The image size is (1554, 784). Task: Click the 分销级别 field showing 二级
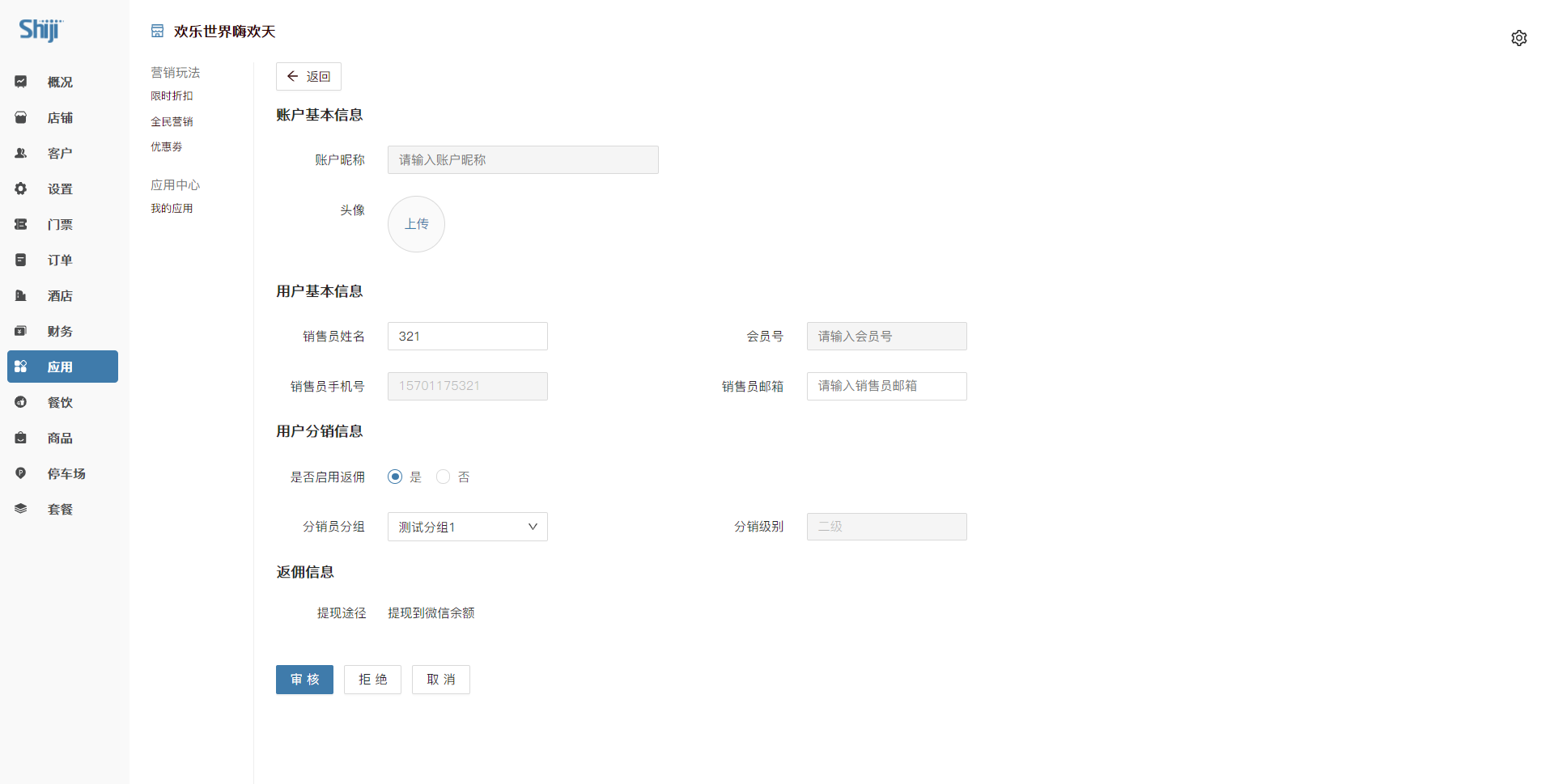tap(887, 527)
